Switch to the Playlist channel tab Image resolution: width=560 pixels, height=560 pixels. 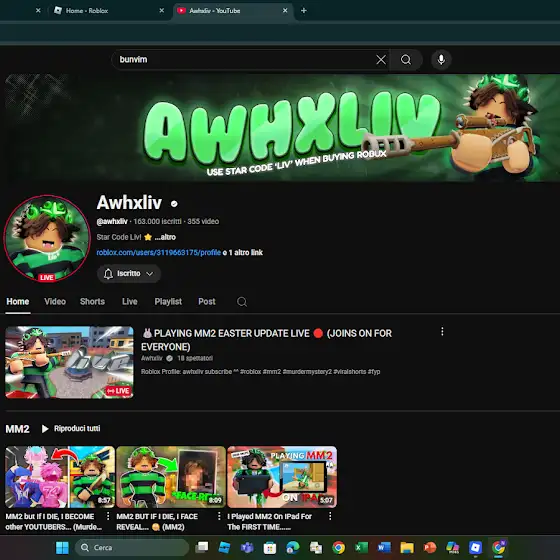pos(168,302)
